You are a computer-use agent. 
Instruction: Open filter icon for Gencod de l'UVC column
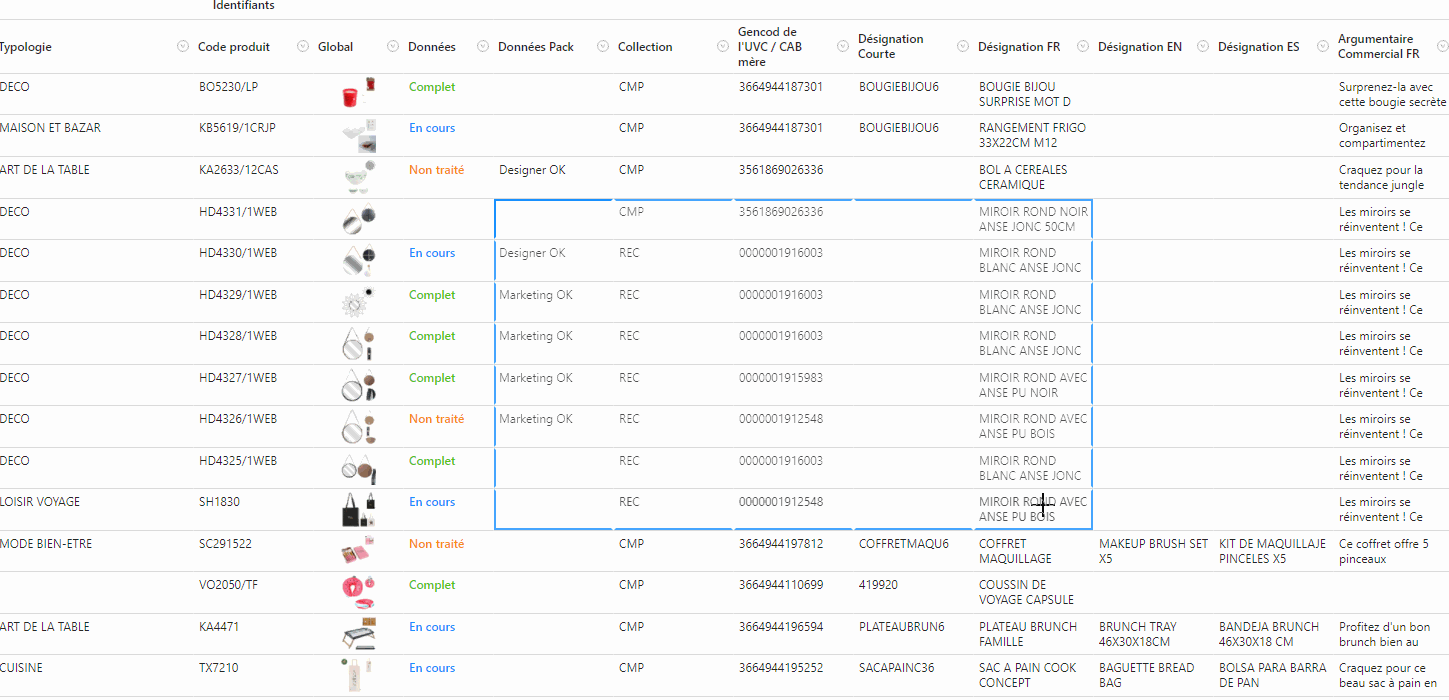point(842,47)
